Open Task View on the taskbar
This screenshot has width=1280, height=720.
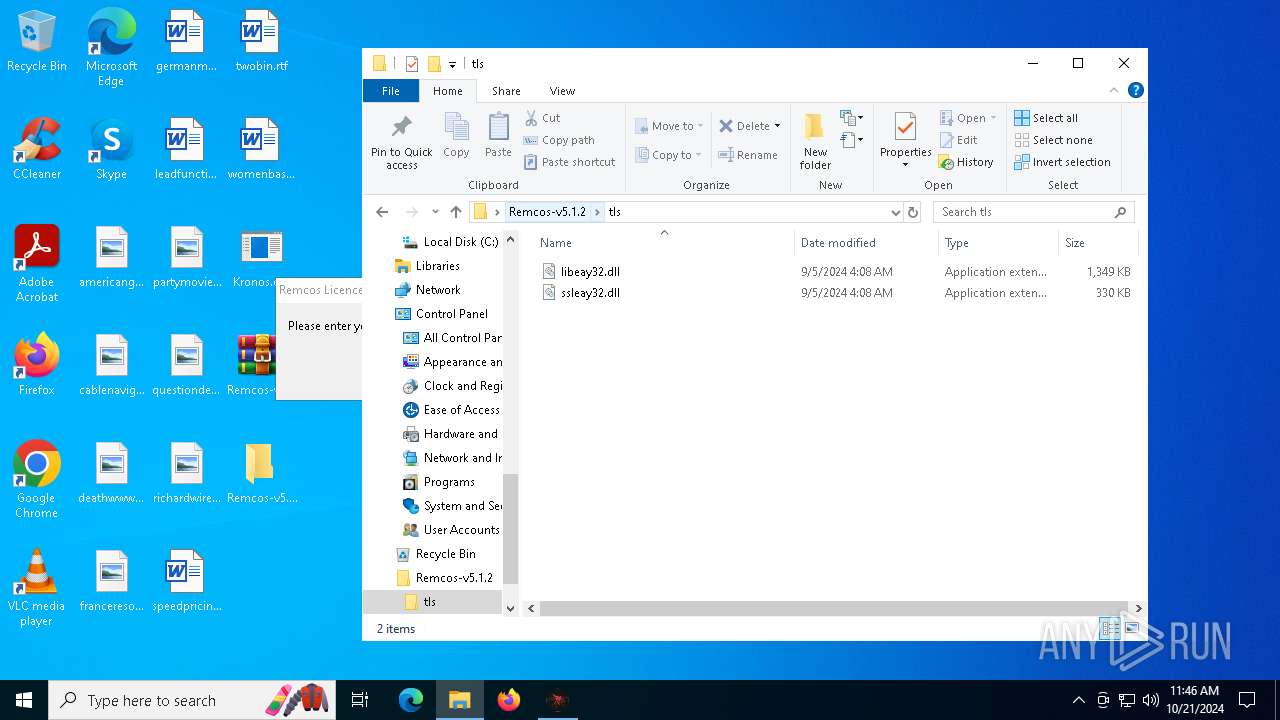pyautogui.click(x=360, y=700)
